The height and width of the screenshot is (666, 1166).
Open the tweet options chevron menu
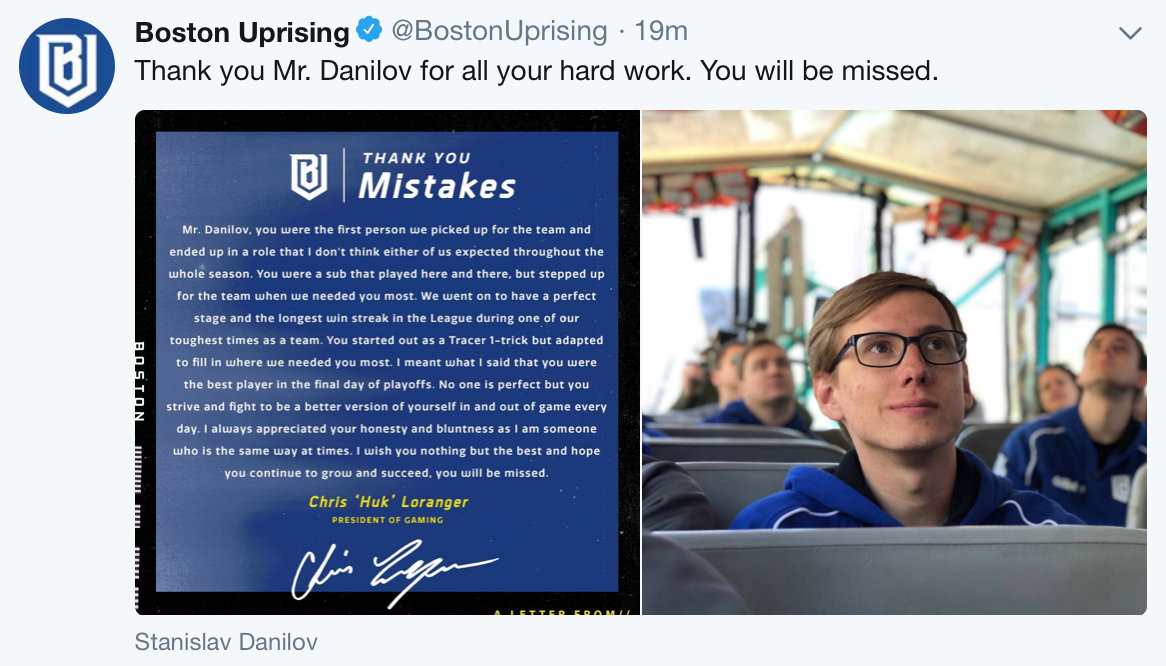point(1130,33)
